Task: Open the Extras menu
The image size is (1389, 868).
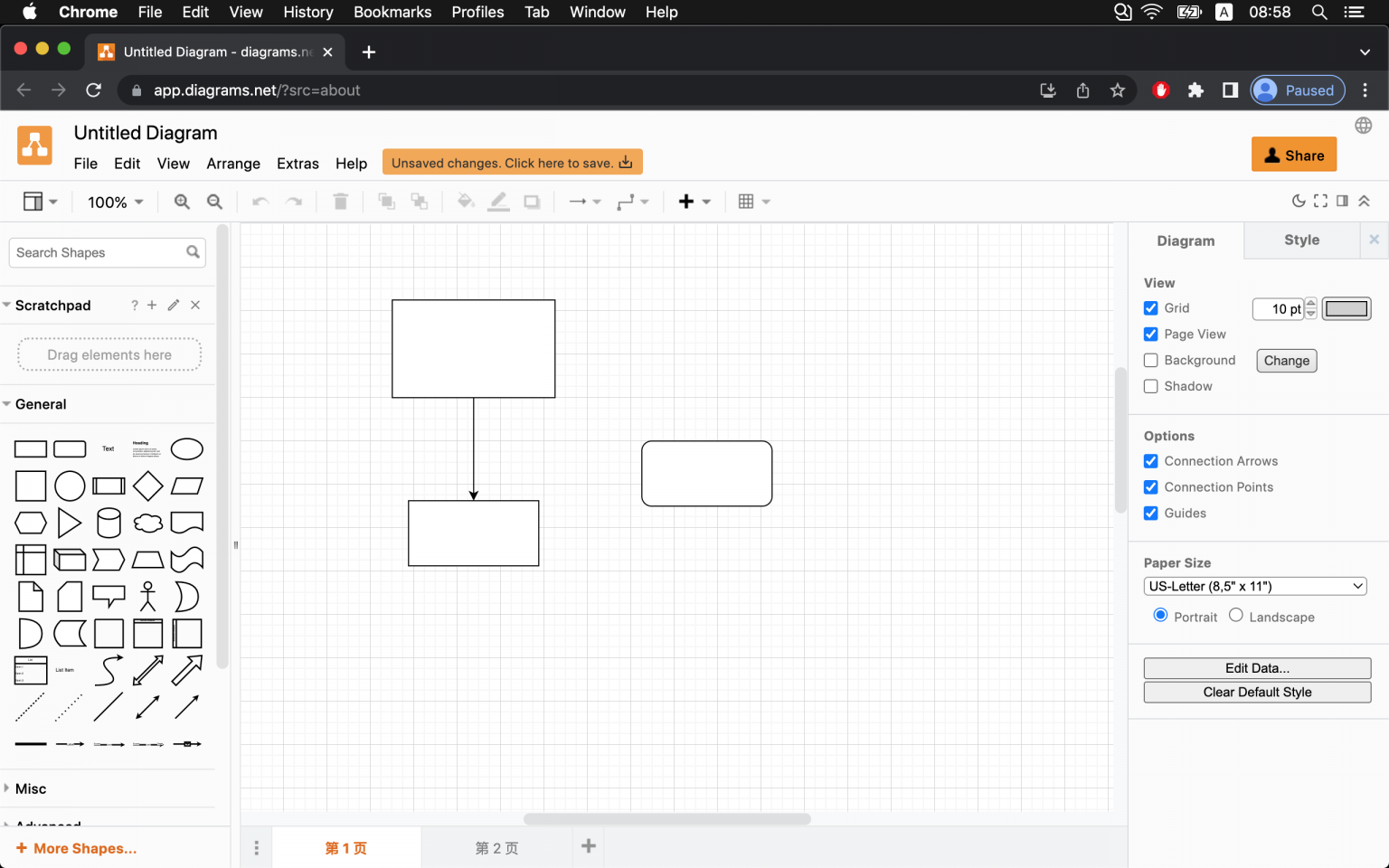Action: (x=298, y=164)
